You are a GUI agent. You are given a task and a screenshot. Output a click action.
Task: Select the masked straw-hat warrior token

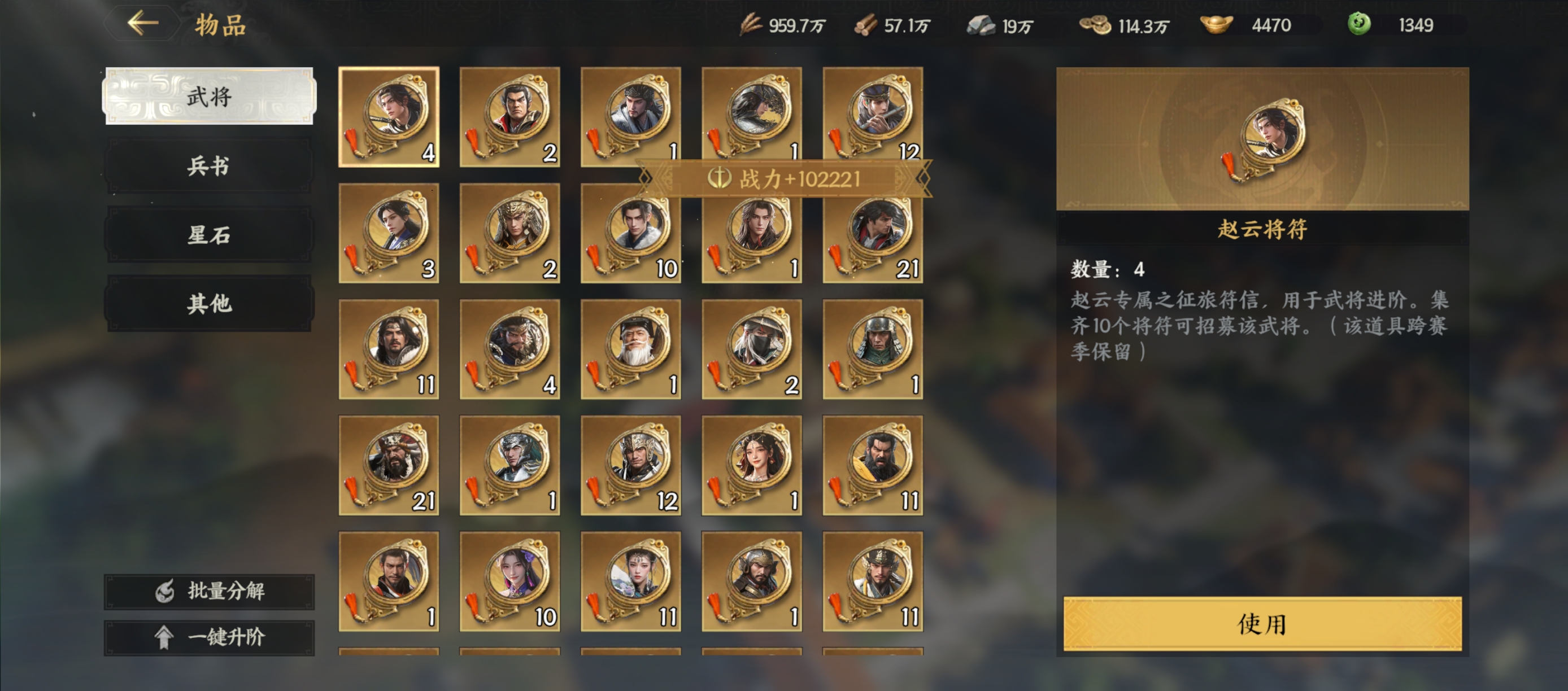(752, 349)
